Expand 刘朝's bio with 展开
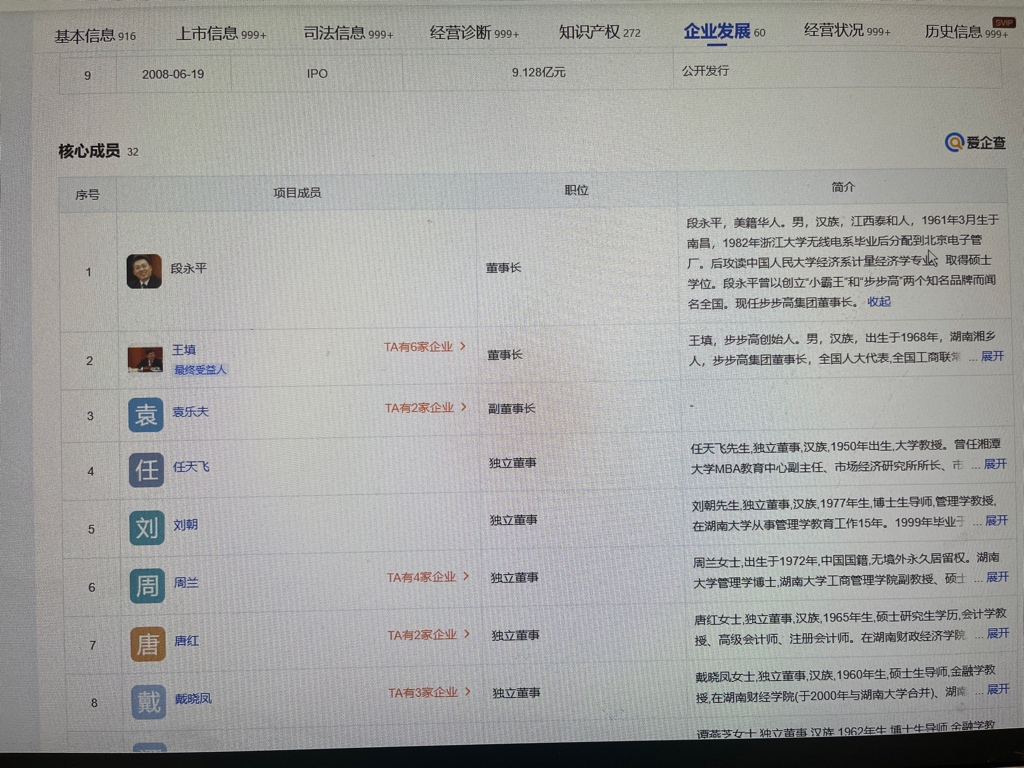 tap(996, 520)
